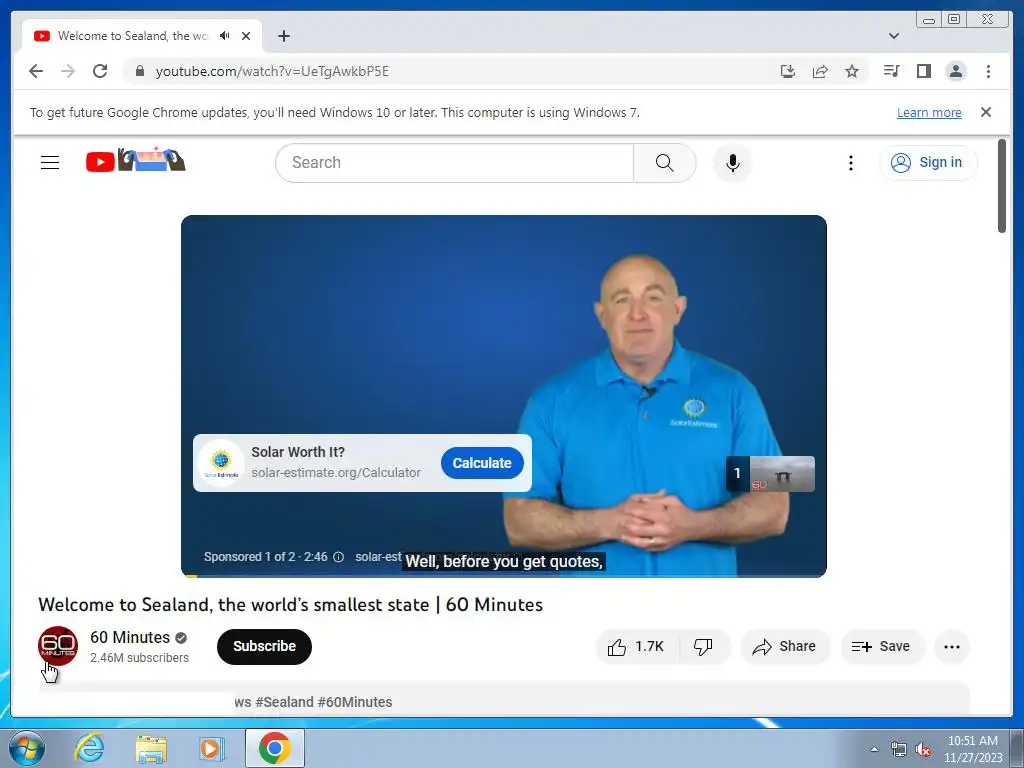Screen dimensions: 1024x768
Task: Go to YouTube home via logo
Action: pyautogui.click(x=136, y=160)
